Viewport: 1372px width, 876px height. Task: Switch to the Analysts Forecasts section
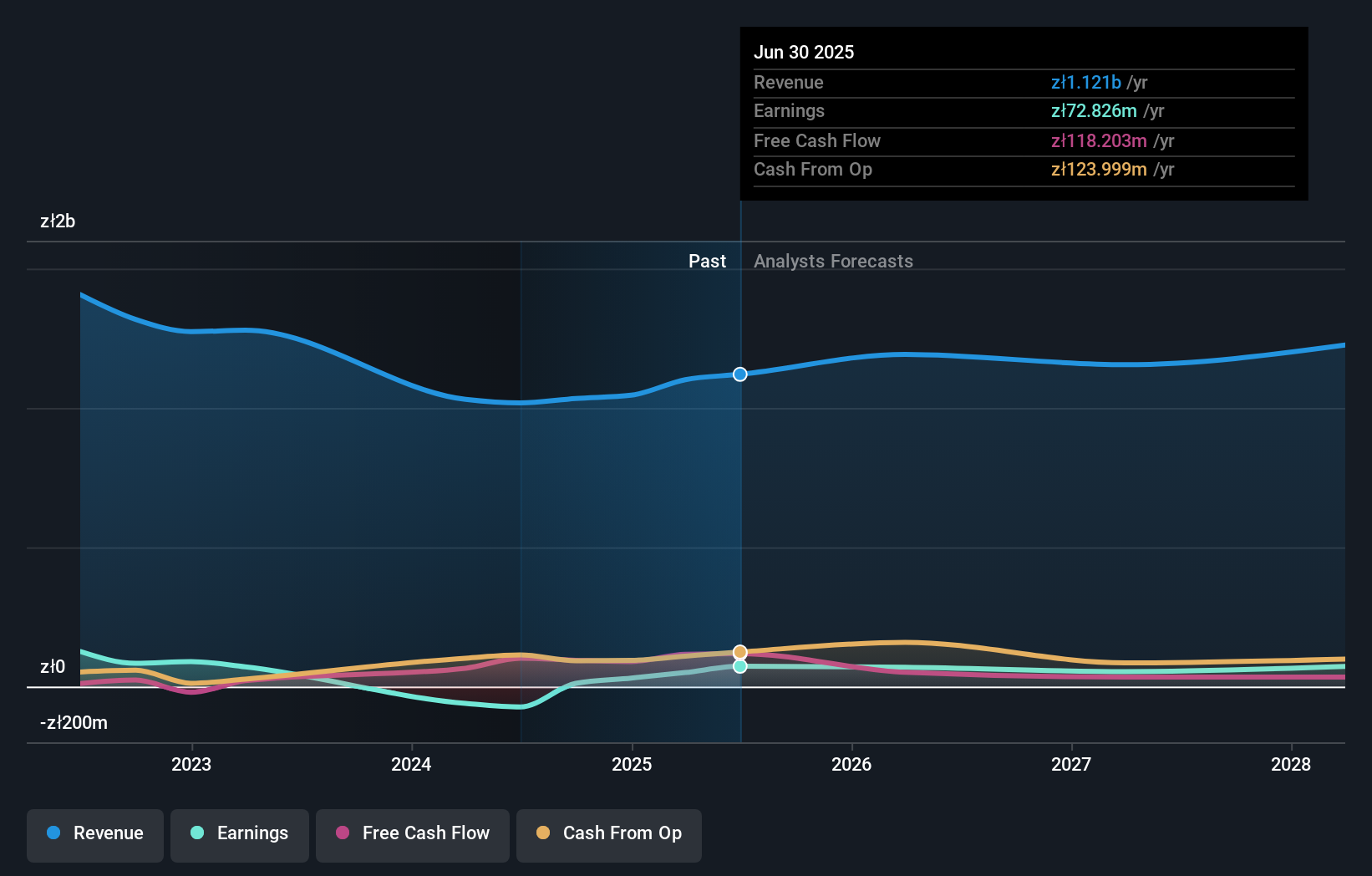tap(833, 261)
